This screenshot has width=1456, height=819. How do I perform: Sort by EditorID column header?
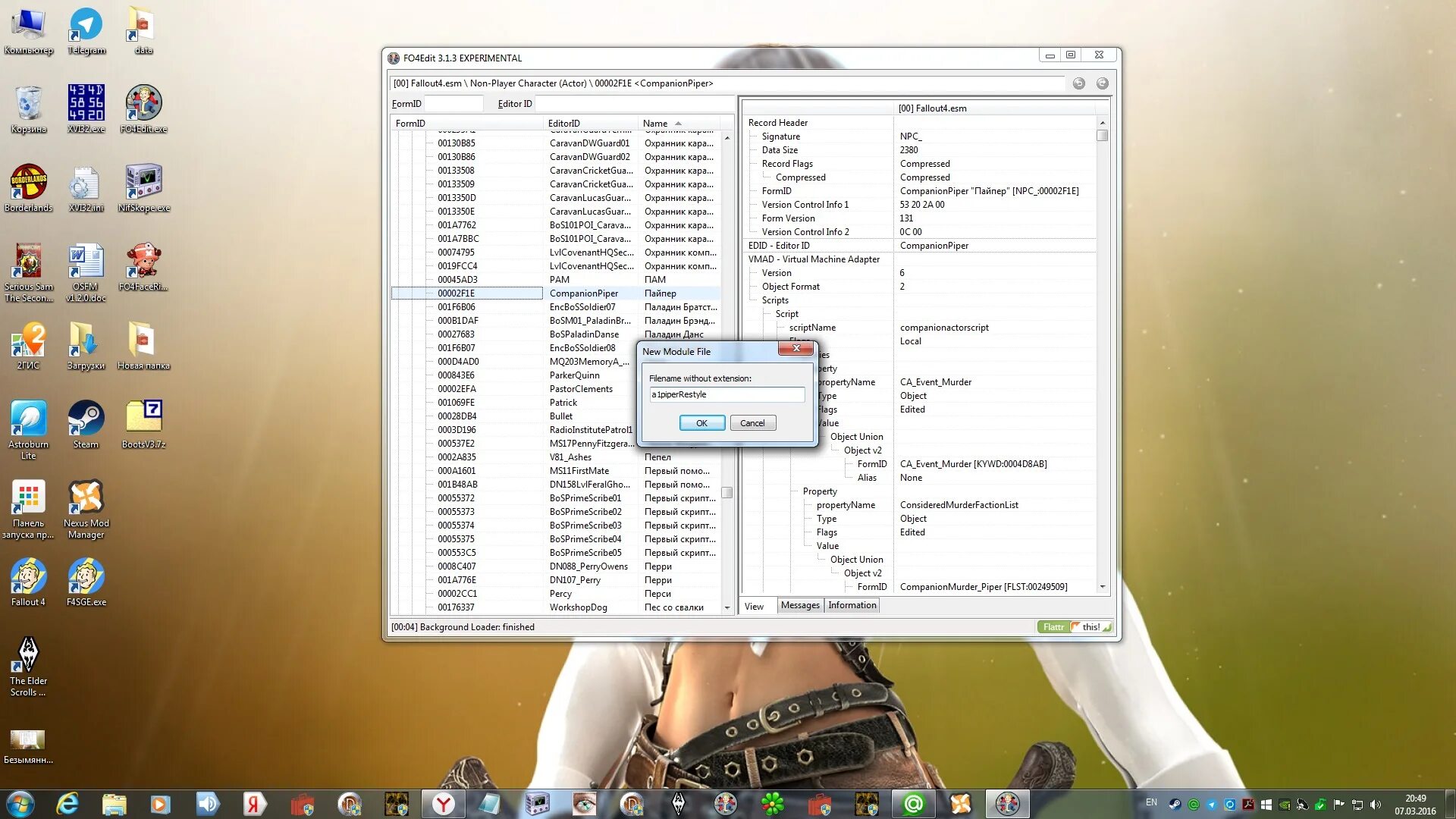tap(590, 124)
